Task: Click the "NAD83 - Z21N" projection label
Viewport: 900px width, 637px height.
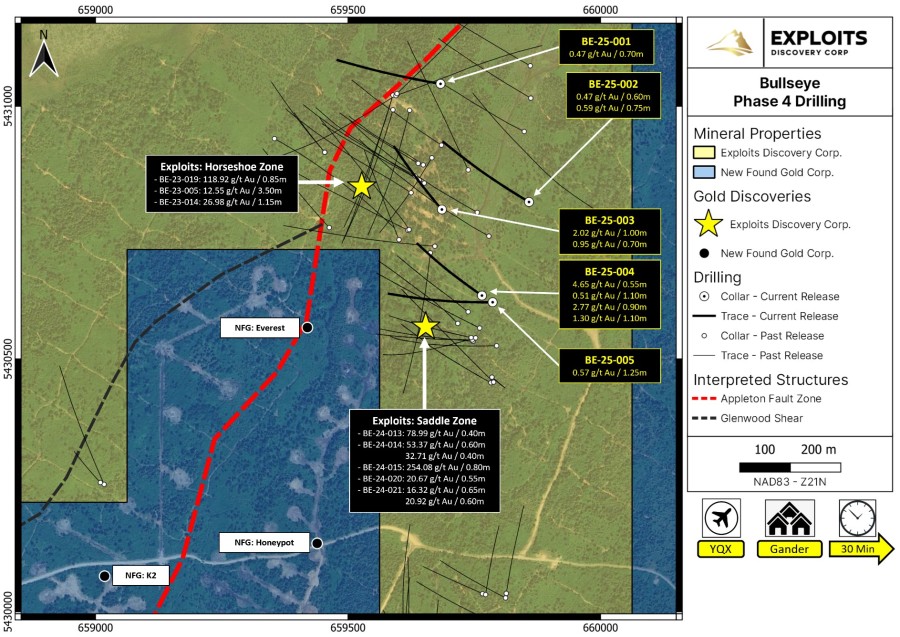Action: [790, 481]
